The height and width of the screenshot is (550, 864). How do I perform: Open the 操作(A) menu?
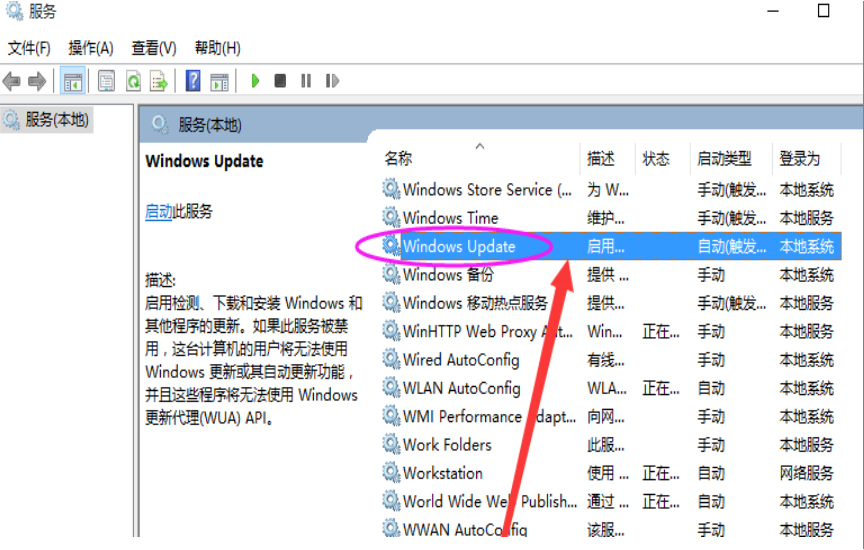point(91,48)
